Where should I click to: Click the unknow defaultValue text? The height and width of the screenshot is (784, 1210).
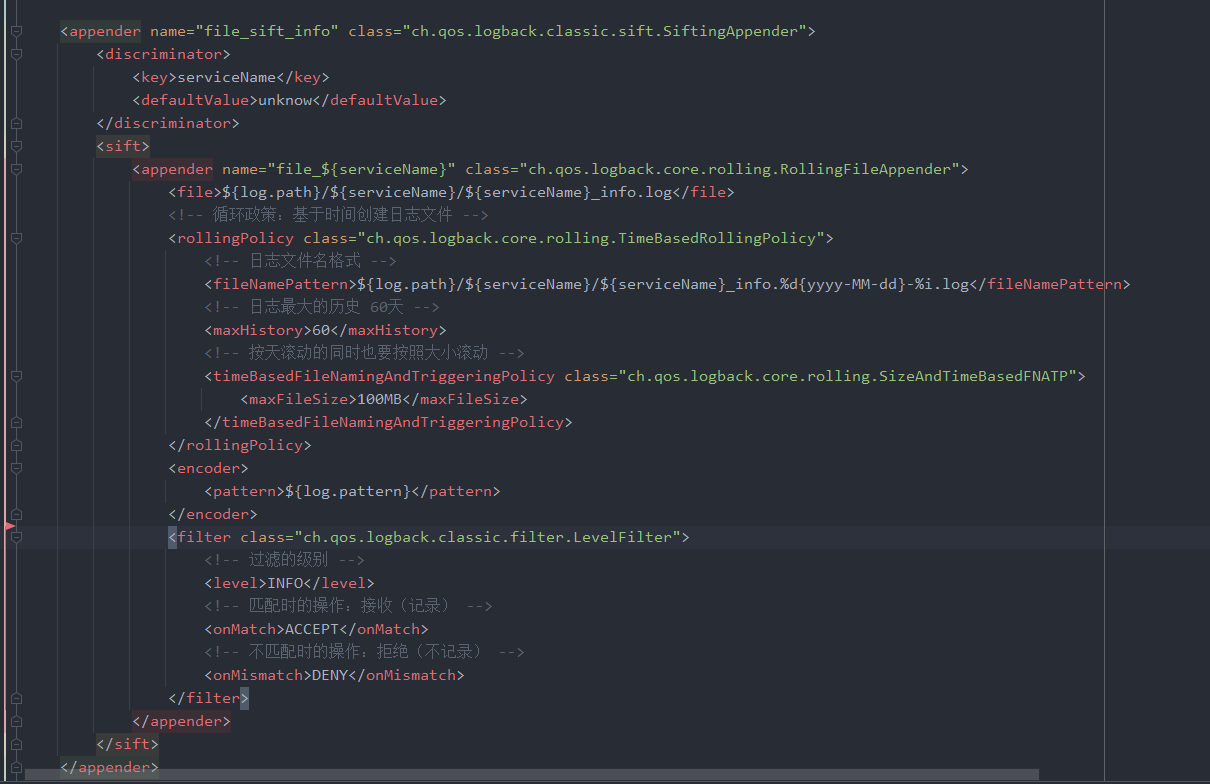tap(285, 100)
